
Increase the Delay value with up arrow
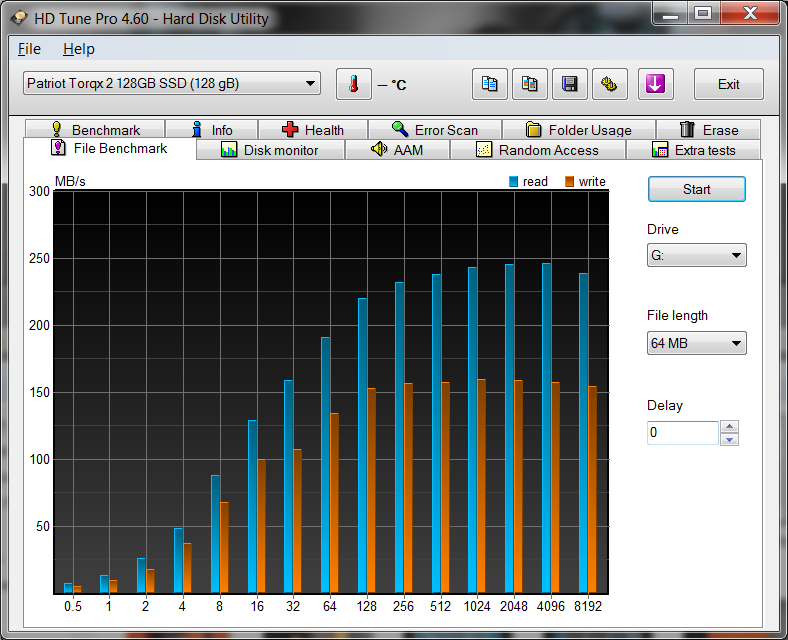(x=730, y=427)
